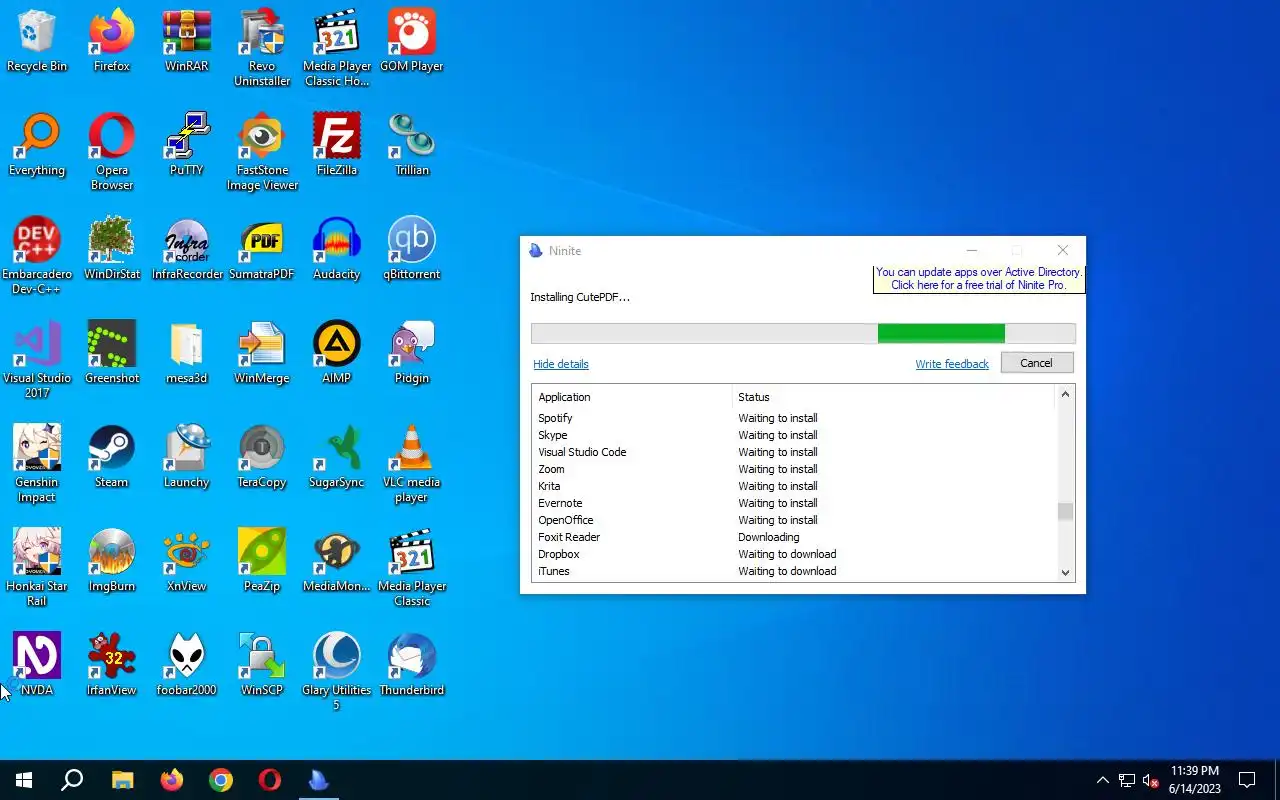This screenshot has height=800, width=1280.
Task: Select the AIMP desktop icon
Action: pos(337,353)
